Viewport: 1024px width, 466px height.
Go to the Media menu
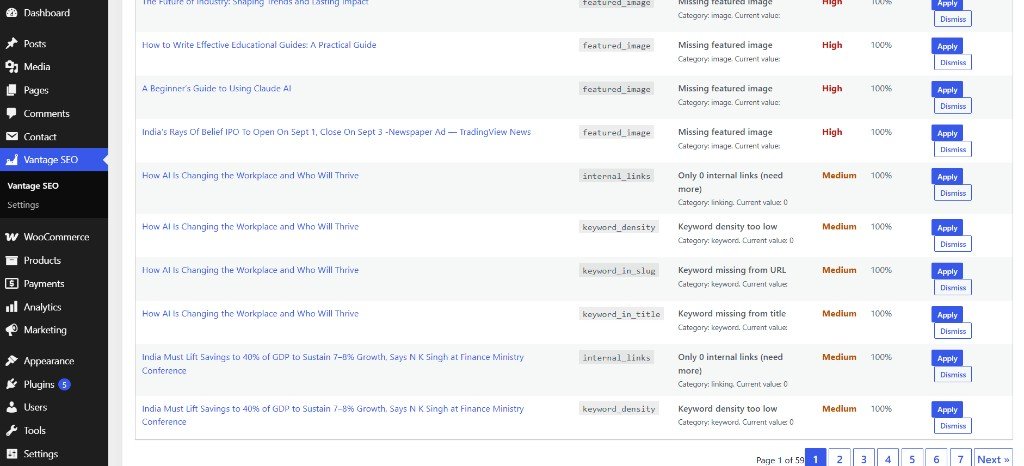coord(54,67)
